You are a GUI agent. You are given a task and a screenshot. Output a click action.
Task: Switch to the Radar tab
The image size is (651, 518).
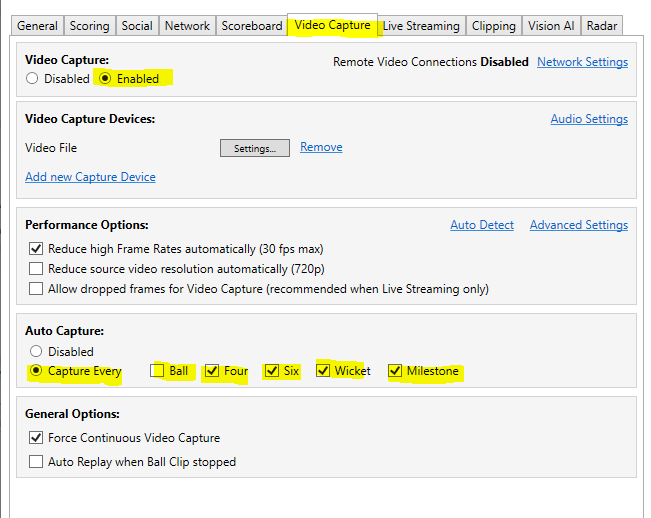(x=602, y=26)
